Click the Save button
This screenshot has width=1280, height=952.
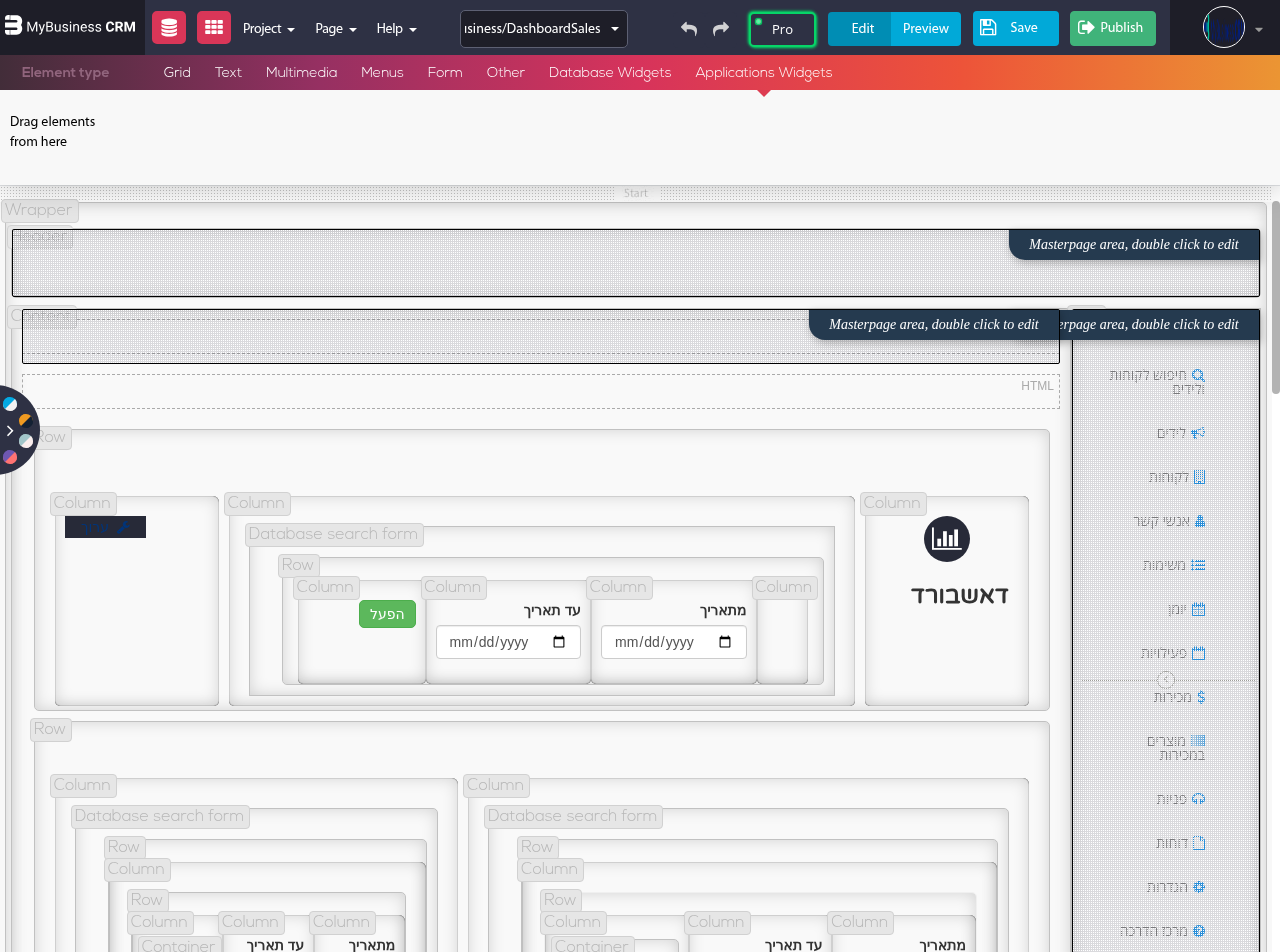click(1015, 28)
